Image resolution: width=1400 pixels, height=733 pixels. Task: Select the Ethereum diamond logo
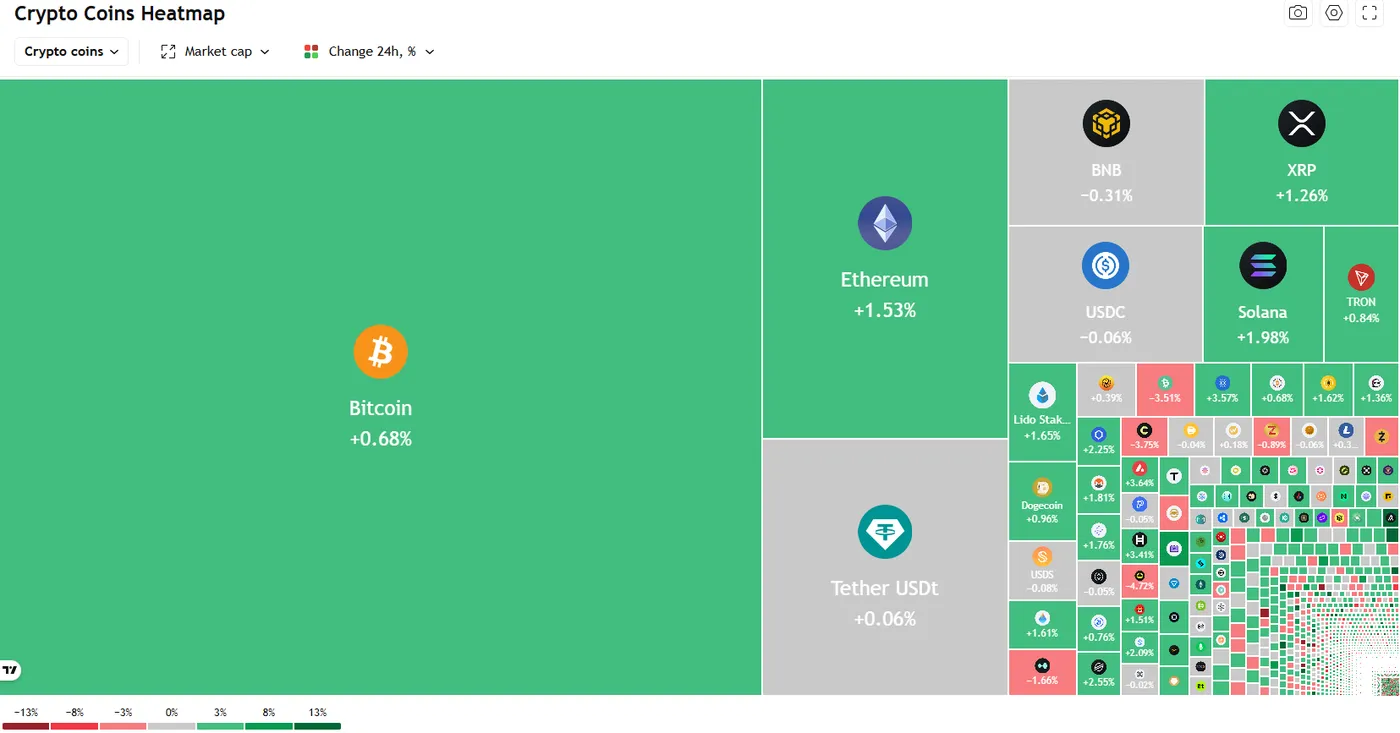click(885, 223)
